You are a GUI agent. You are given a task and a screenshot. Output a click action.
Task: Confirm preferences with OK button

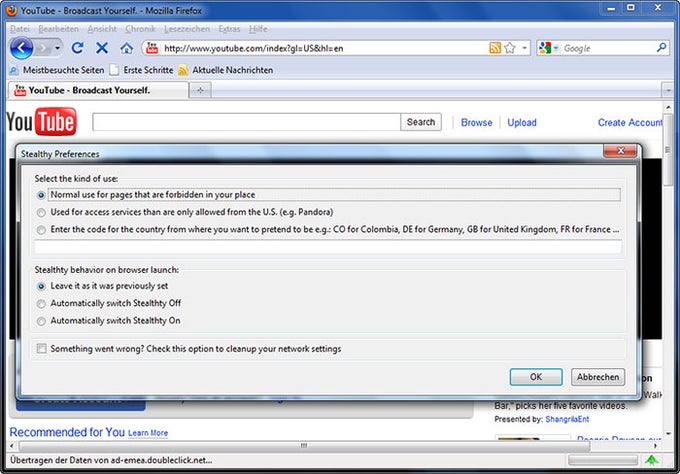pos(536,377)
